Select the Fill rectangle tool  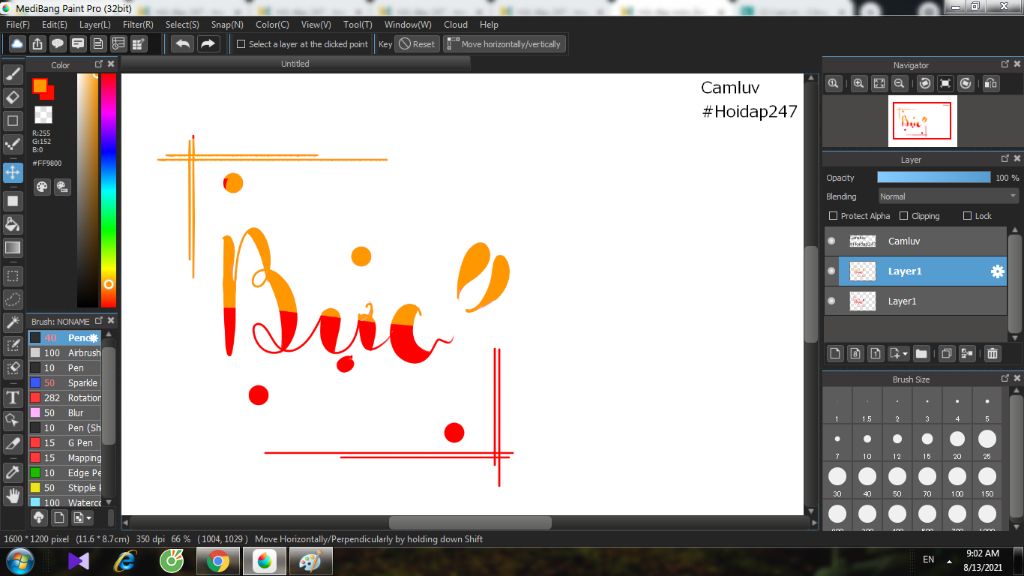click(x=12, y=201)
